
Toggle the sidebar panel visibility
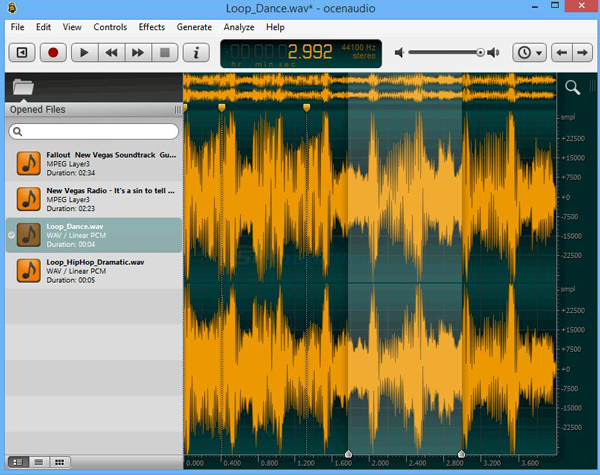pyautogui.click(x=22, y=52)
